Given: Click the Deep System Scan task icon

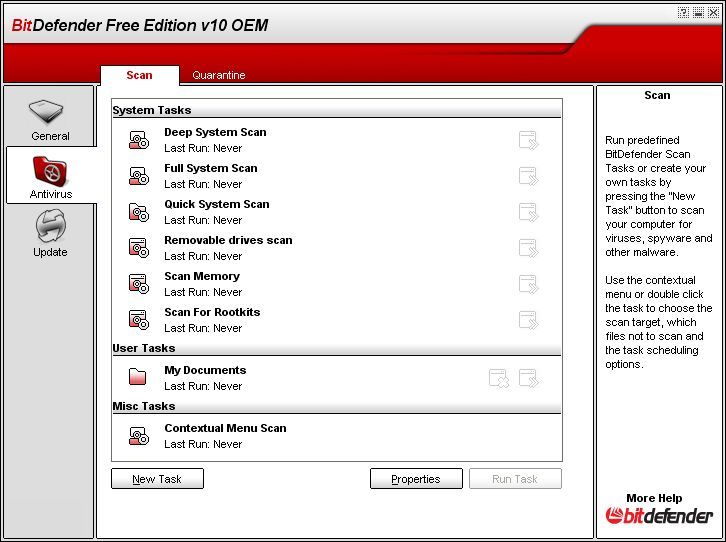Looking at the screenshot, I should point(138,140).
